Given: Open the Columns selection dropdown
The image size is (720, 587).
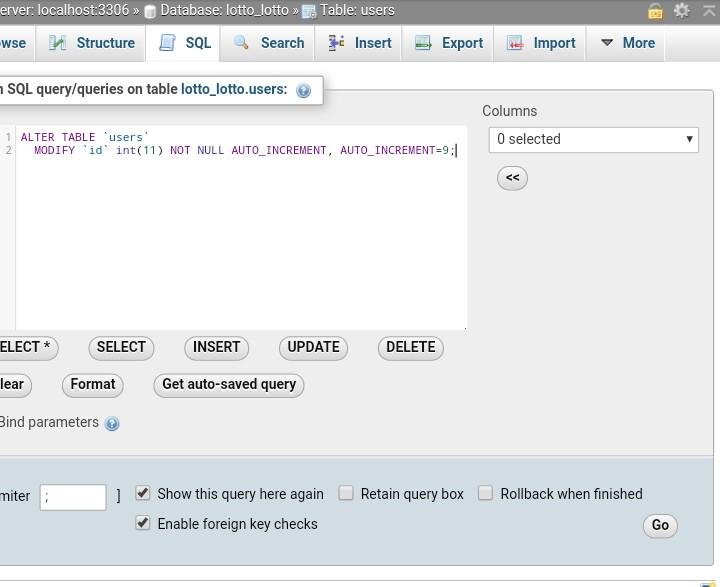Looking at the screenshot, I should click(593, 139).
